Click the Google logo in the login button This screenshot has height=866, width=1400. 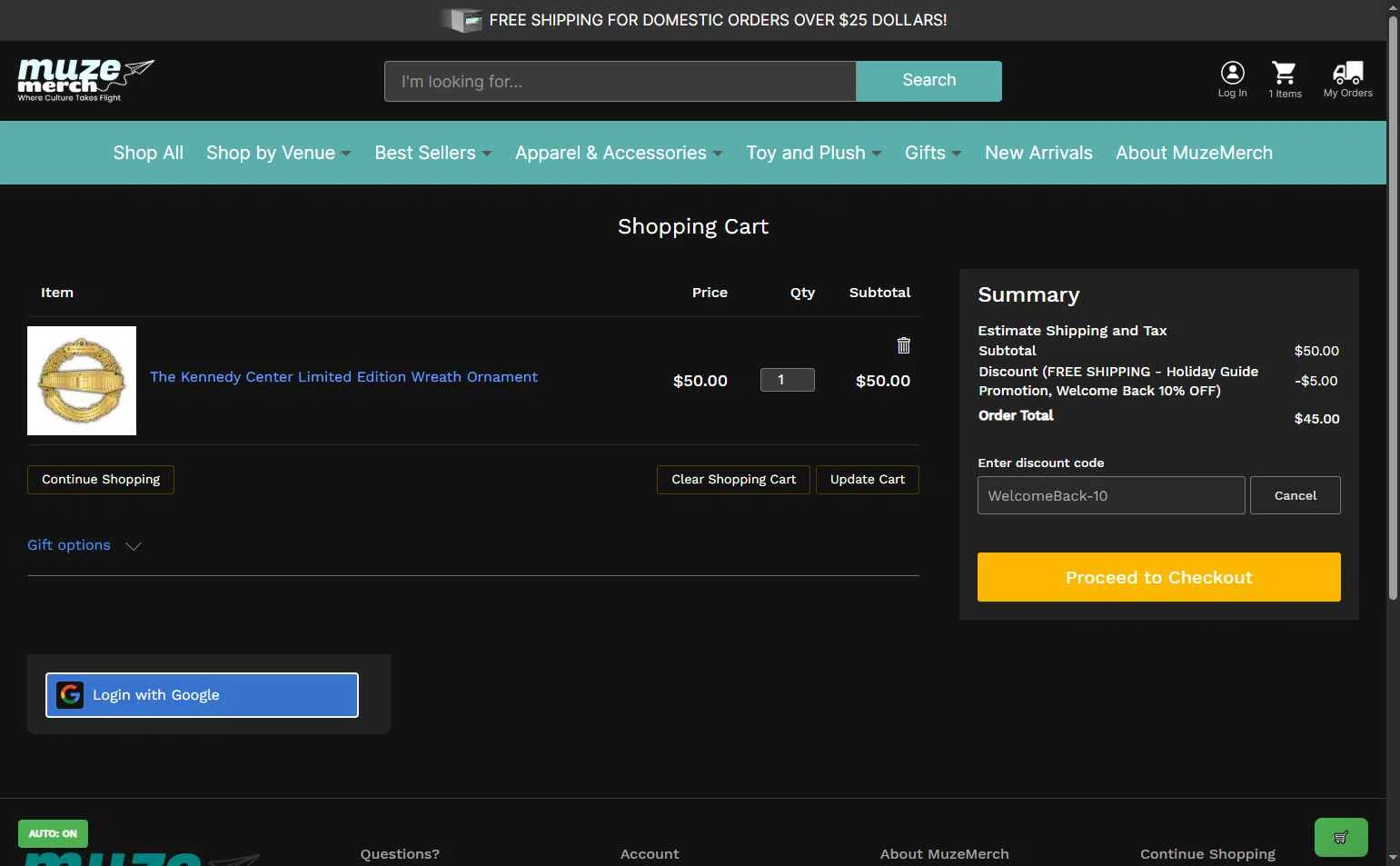[70, 695]
